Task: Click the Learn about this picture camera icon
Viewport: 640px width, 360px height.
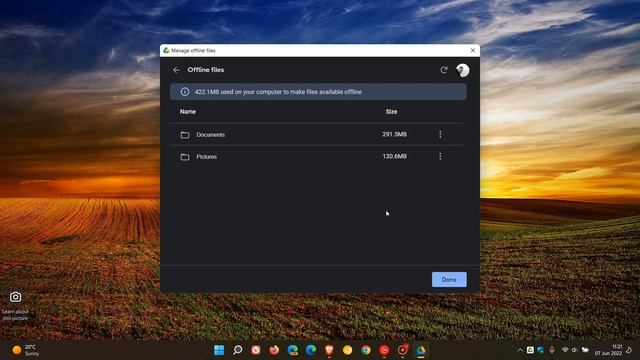Action: tap(16, 297)
